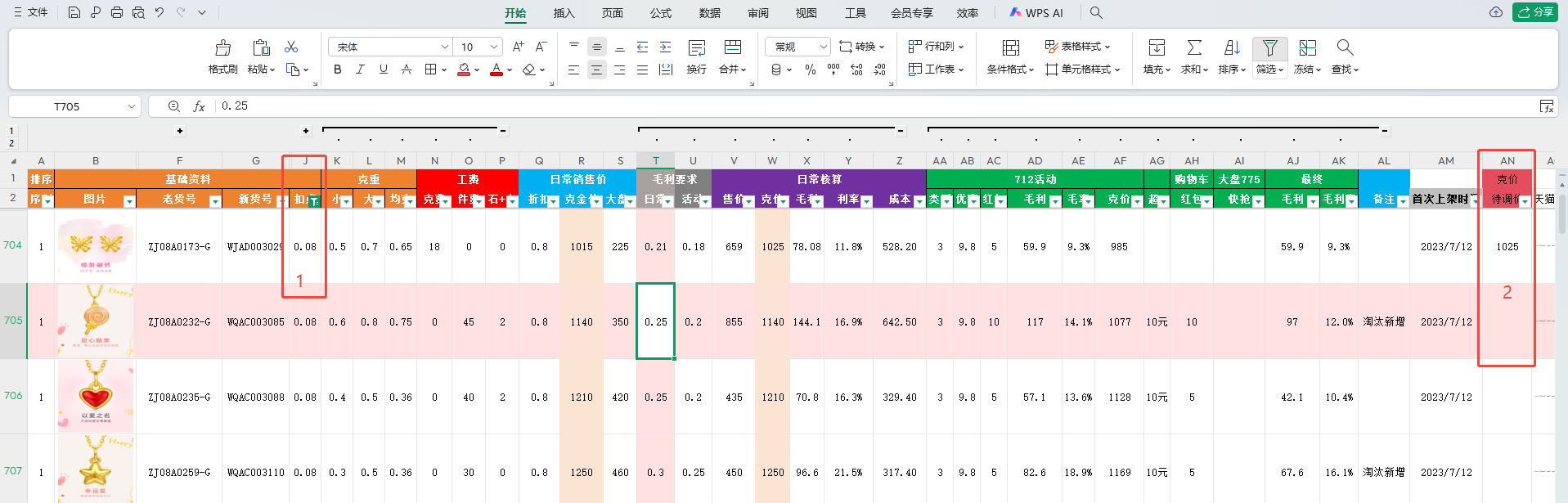Image resolution: width=1568 pixels, height=503 pixels.
Task: Click the WPS AI button
Action: (1036, 13)
